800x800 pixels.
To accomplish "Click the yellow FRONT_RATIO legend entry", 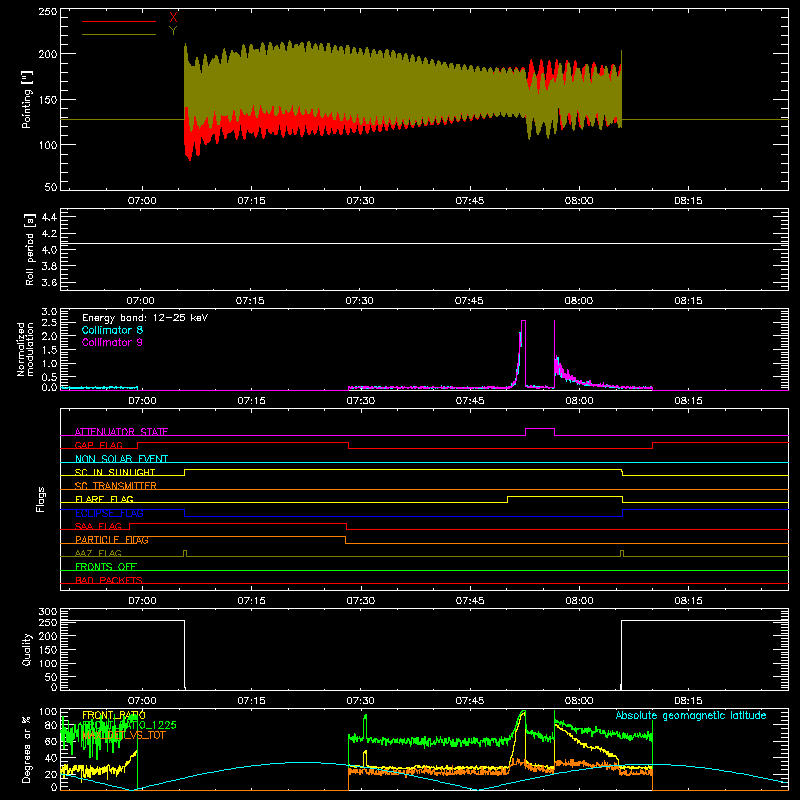I will click(114, 715).
